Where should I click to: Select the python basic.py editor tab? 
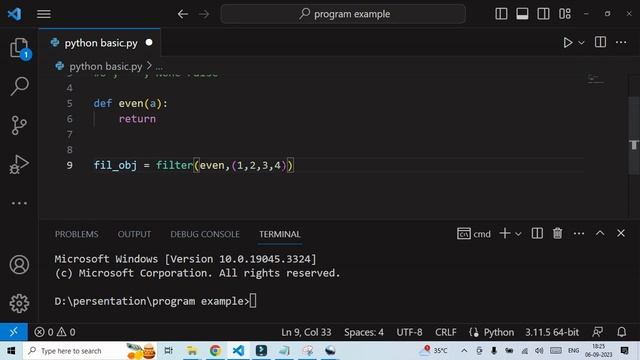click(x=100, y=43)
